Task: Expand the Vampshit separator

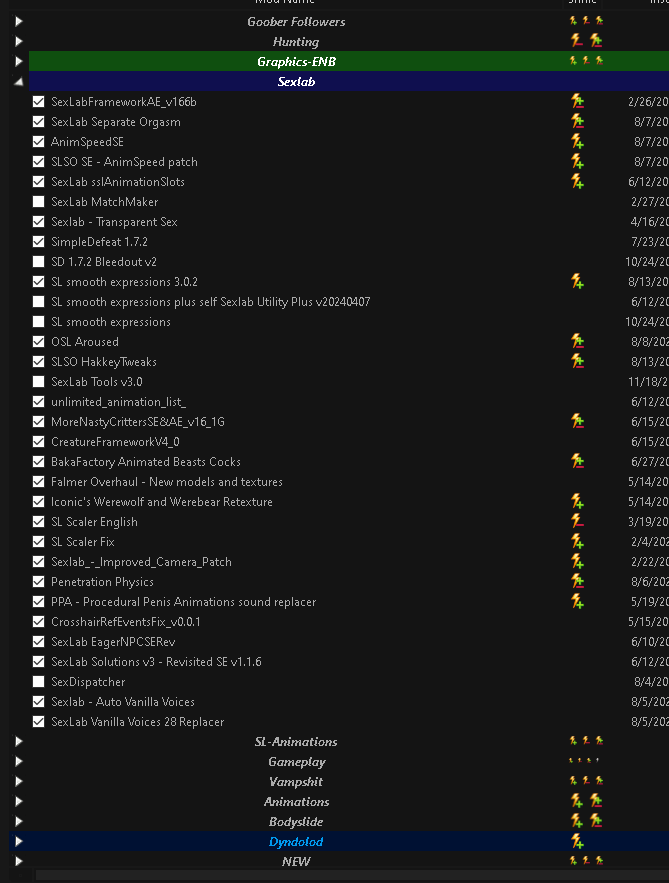Action: click(19, 782)
